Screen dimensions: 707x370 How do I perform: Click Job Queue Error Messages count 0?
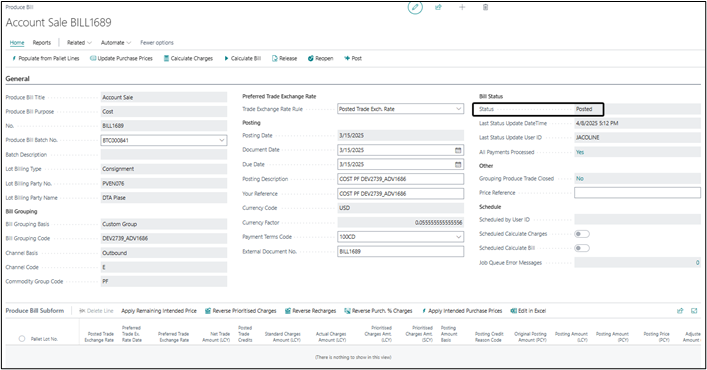point(697,263)
